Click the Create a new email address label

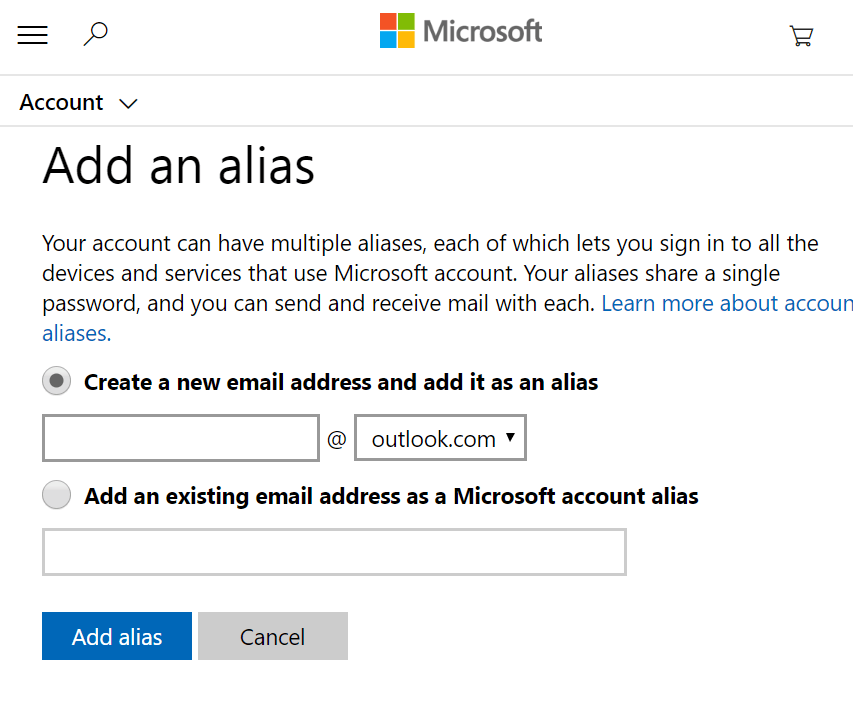coord(341,382)
